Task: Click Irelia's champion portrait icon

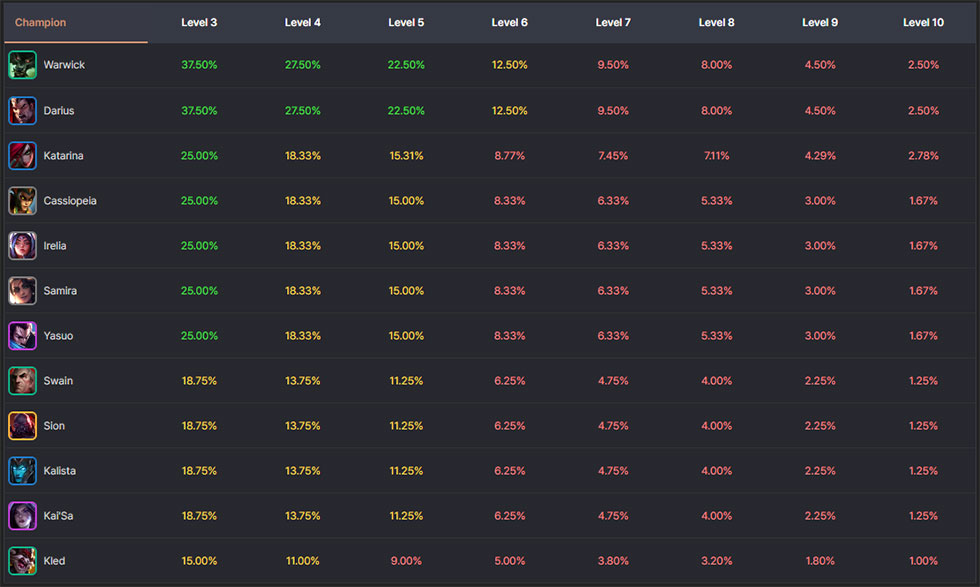Action: 22,246
